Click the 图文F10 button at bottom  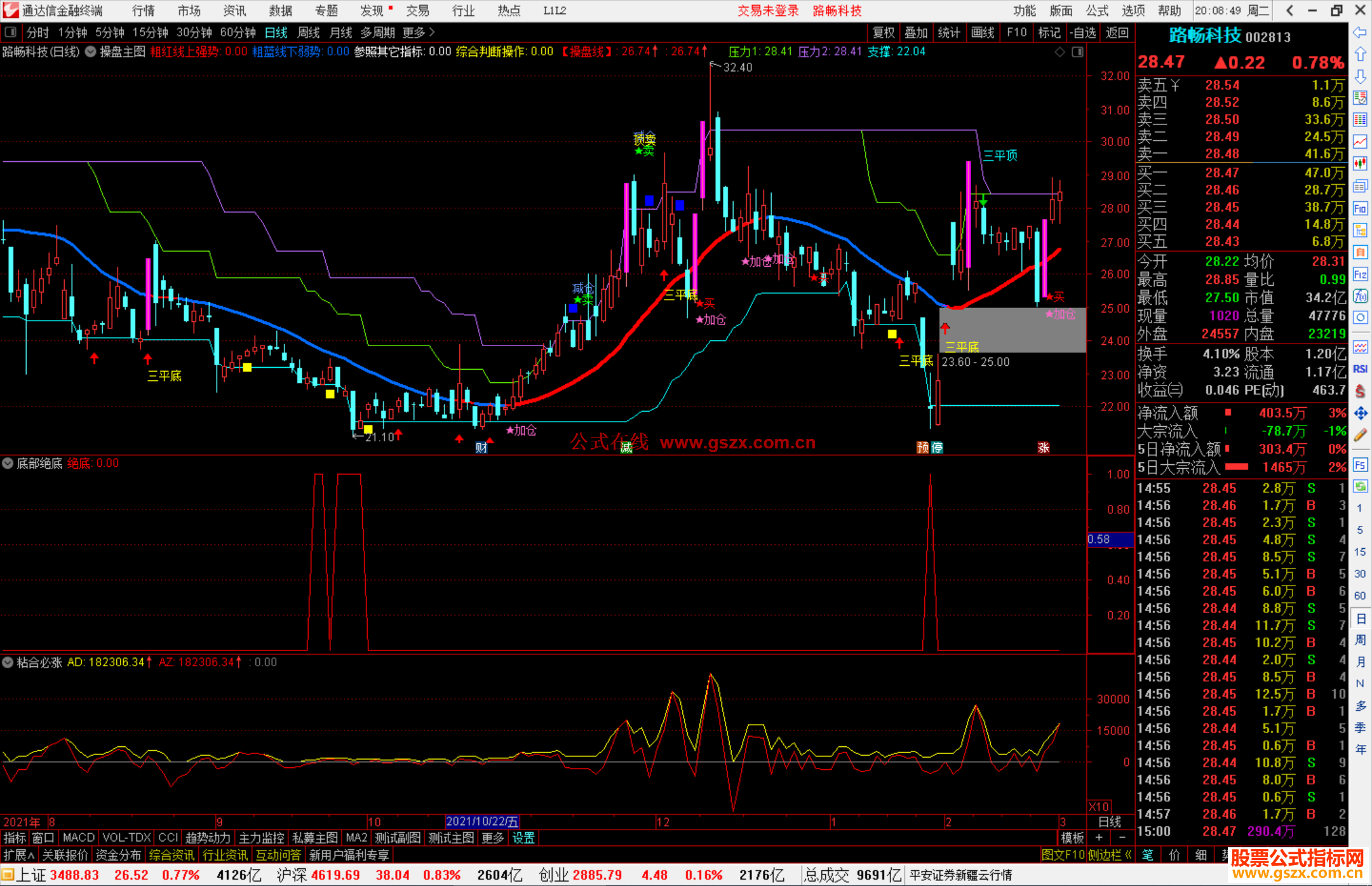(x=1063, y=856)
